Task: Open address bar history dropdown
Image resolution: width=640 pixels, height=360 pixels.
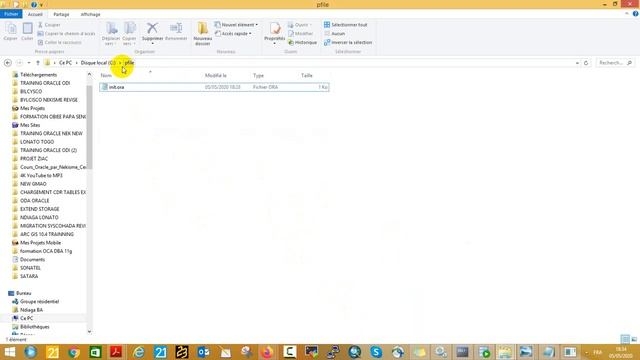Action: (577, 63)
